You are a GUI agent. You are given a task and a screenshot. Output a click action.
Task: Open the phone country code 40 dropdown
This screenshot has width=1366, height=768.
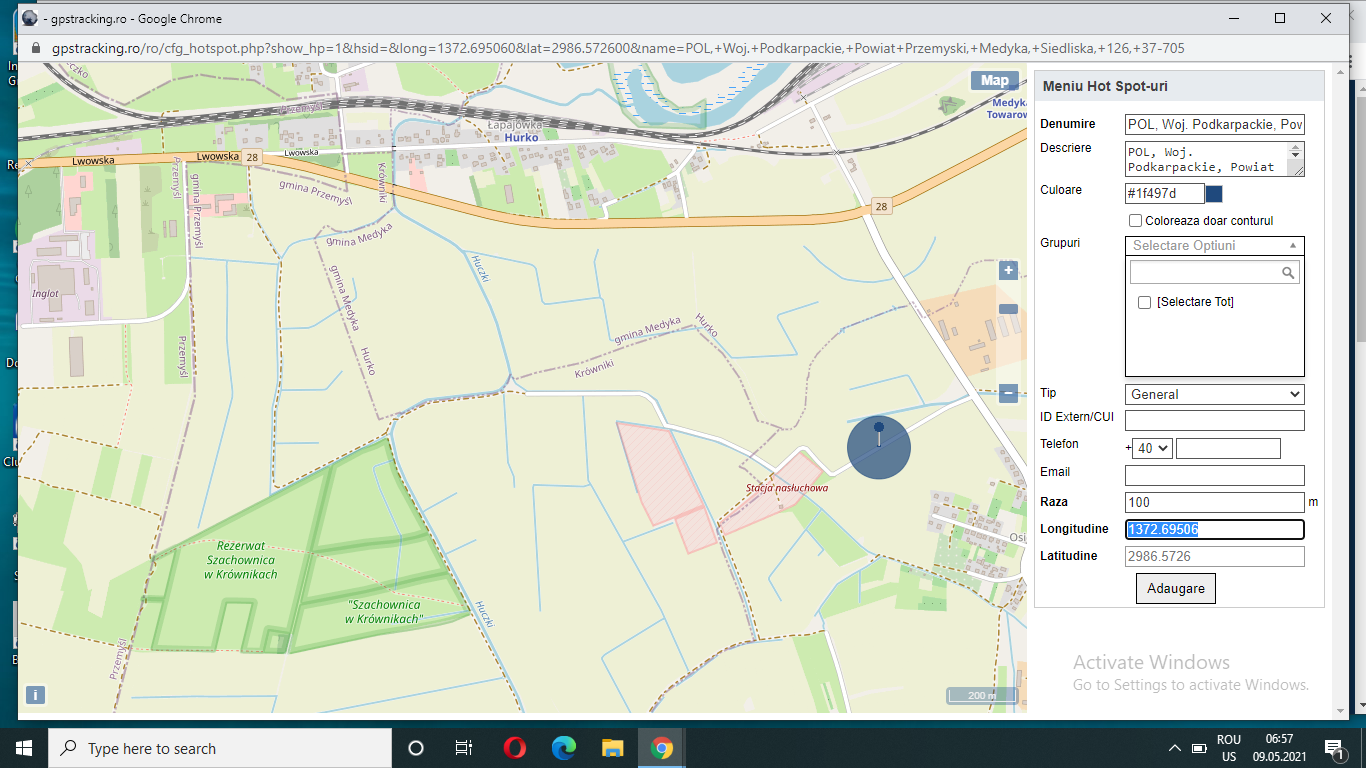1152,449
